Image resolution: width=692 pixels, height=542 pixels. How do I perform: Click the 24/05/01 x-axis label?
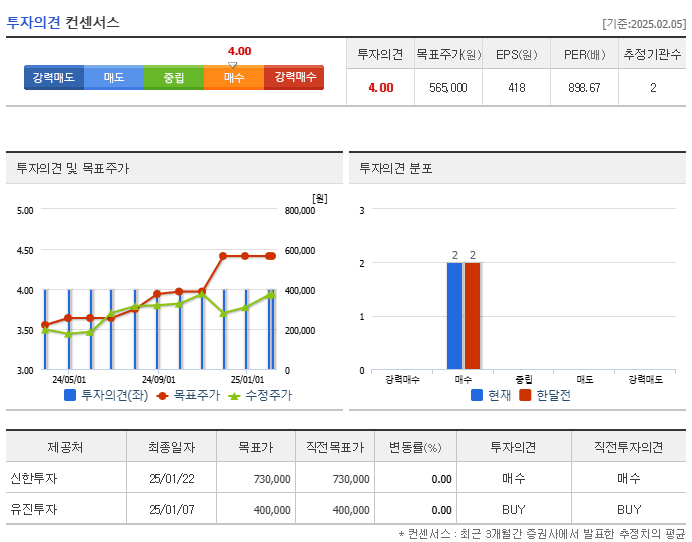click(x=69, y=380)
